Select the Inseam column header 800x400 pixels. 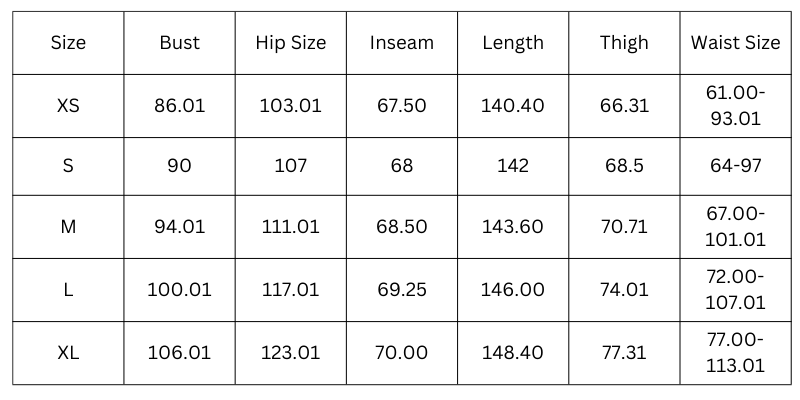point(402,42)
